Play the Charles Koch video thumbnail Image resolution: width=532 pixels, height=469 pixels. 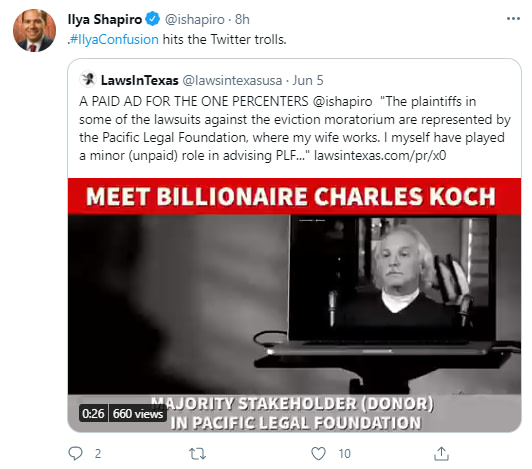point(294,305)
